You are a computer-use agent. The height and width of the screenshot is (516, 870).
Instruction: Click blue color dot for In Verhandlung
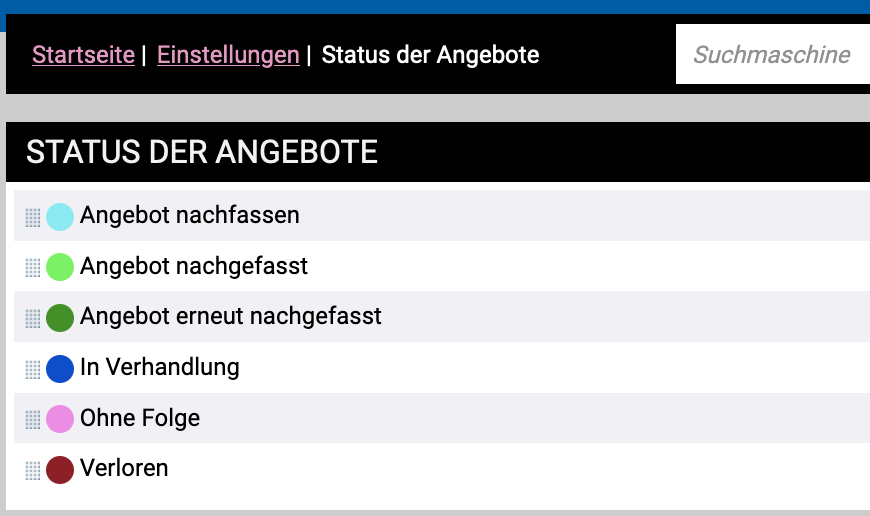click(x=60, y=368)
